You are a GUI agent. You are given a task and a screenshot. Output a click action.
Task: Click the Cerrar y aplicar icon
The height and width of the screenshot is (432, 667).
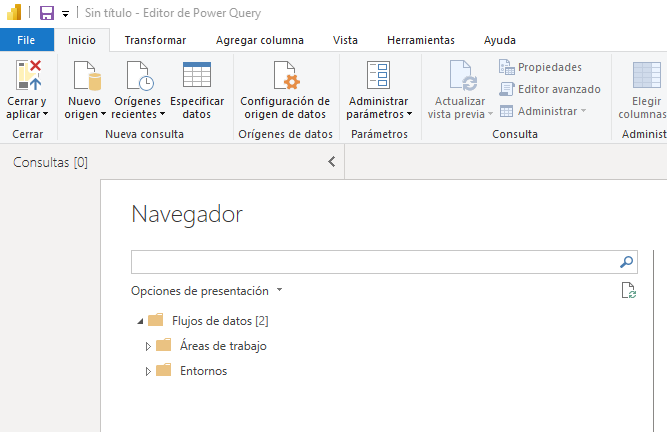point(29,75)
